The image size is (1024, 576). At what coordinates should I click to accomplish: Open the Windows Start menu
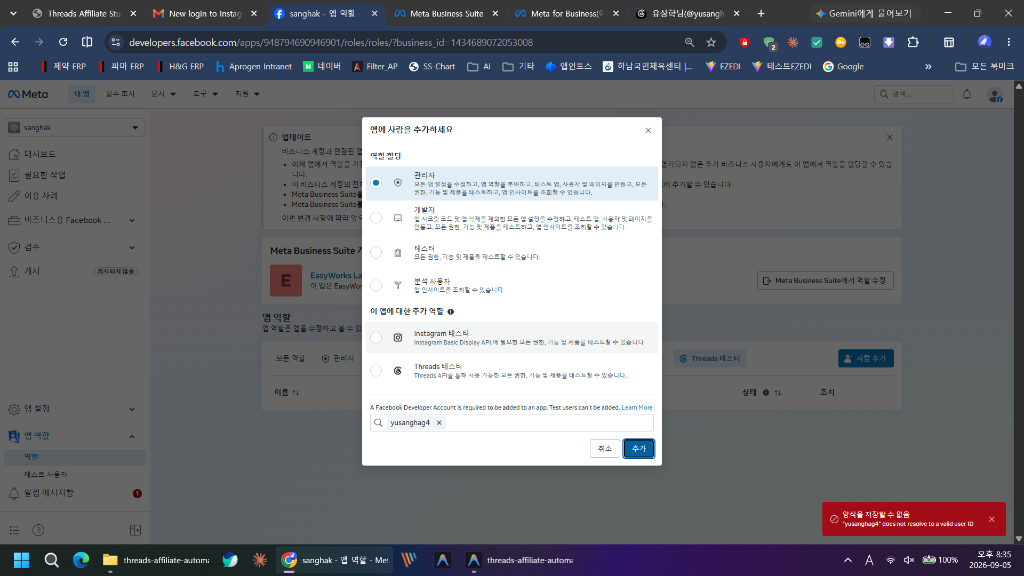pyautogui.click(x=22, y=560)
